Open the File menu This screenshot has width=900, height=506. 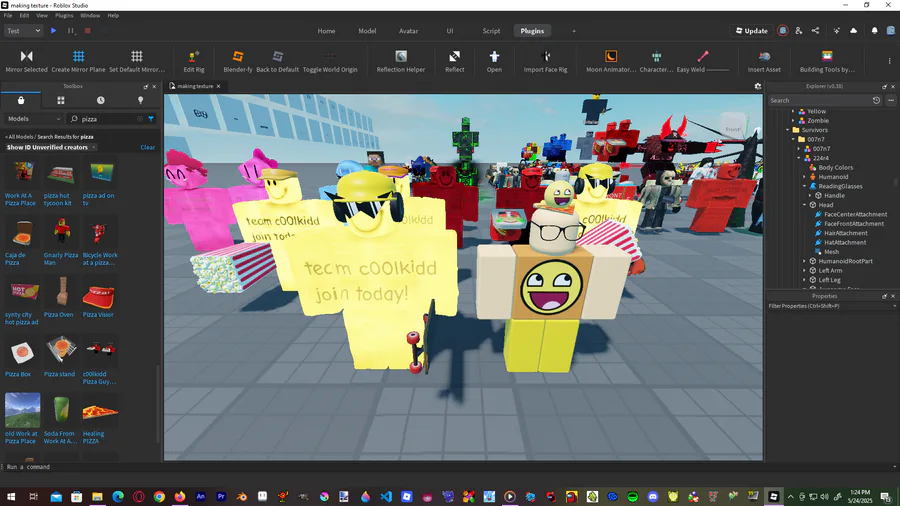8,15
